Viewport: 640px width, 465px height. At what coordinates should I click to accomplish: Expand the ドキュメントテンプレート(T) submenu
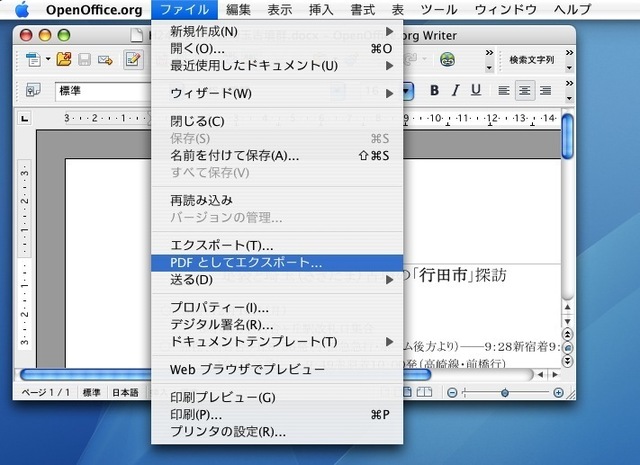coord(277,342)
